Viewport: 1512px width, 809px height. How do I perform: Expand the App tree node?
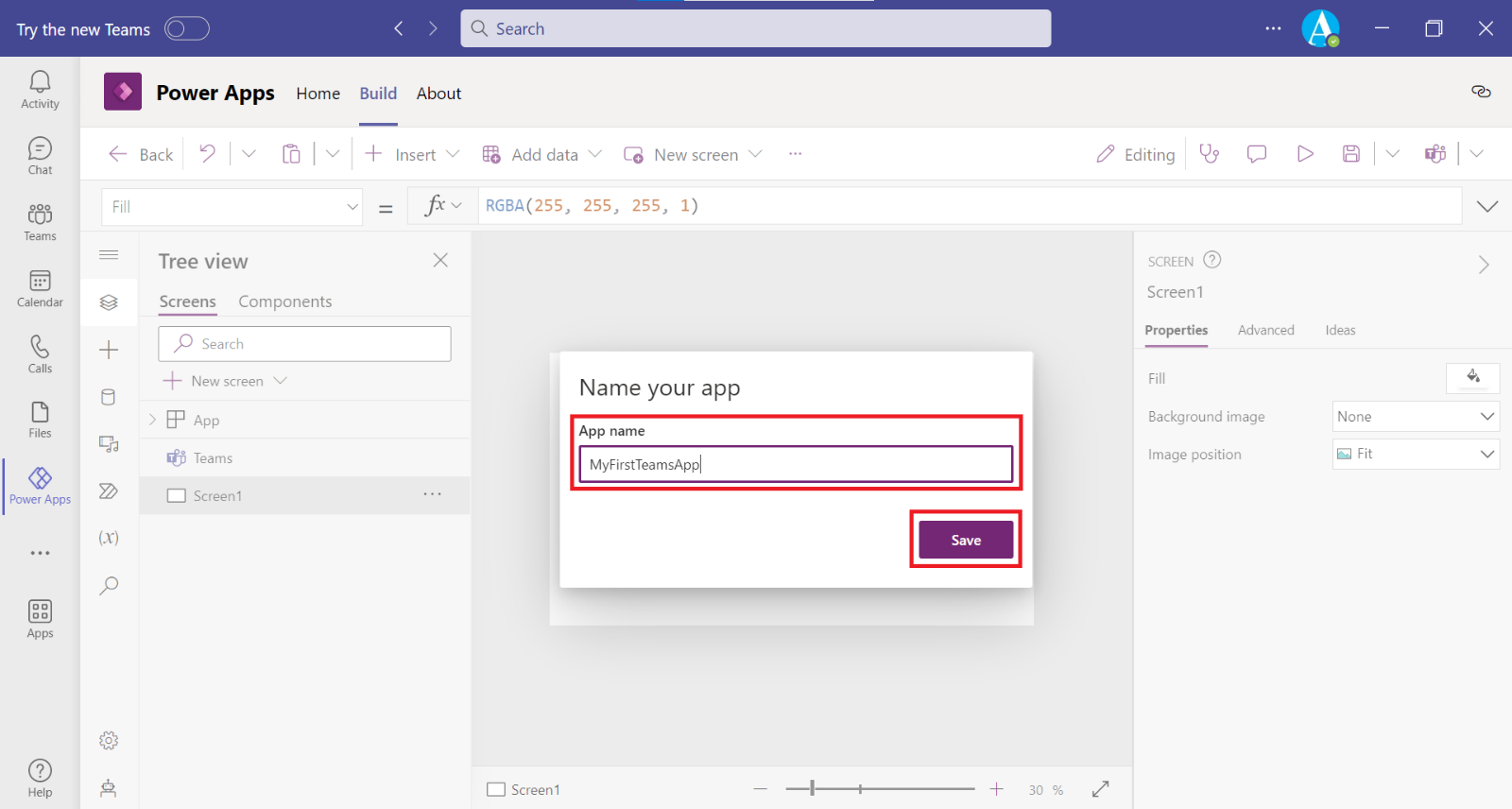(152, 420)
